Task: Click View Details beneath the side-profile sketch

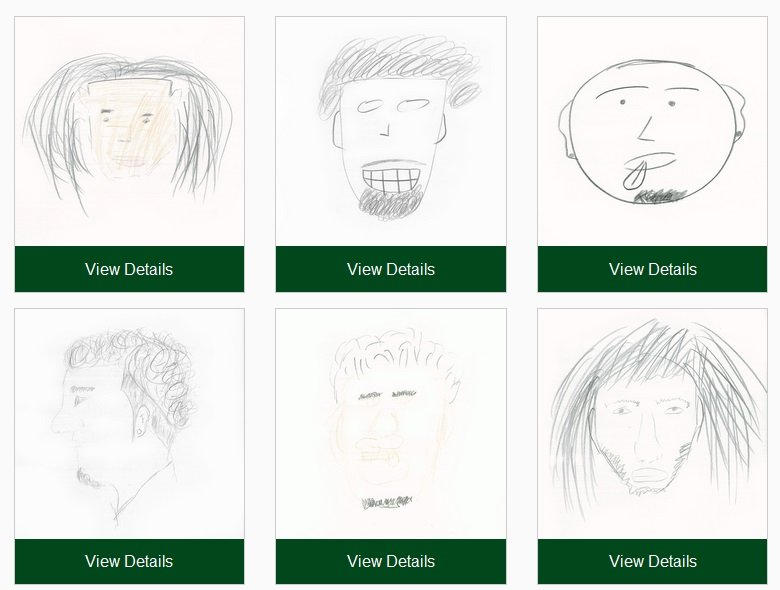Action: pyautogui.click(x=129, y=561)
